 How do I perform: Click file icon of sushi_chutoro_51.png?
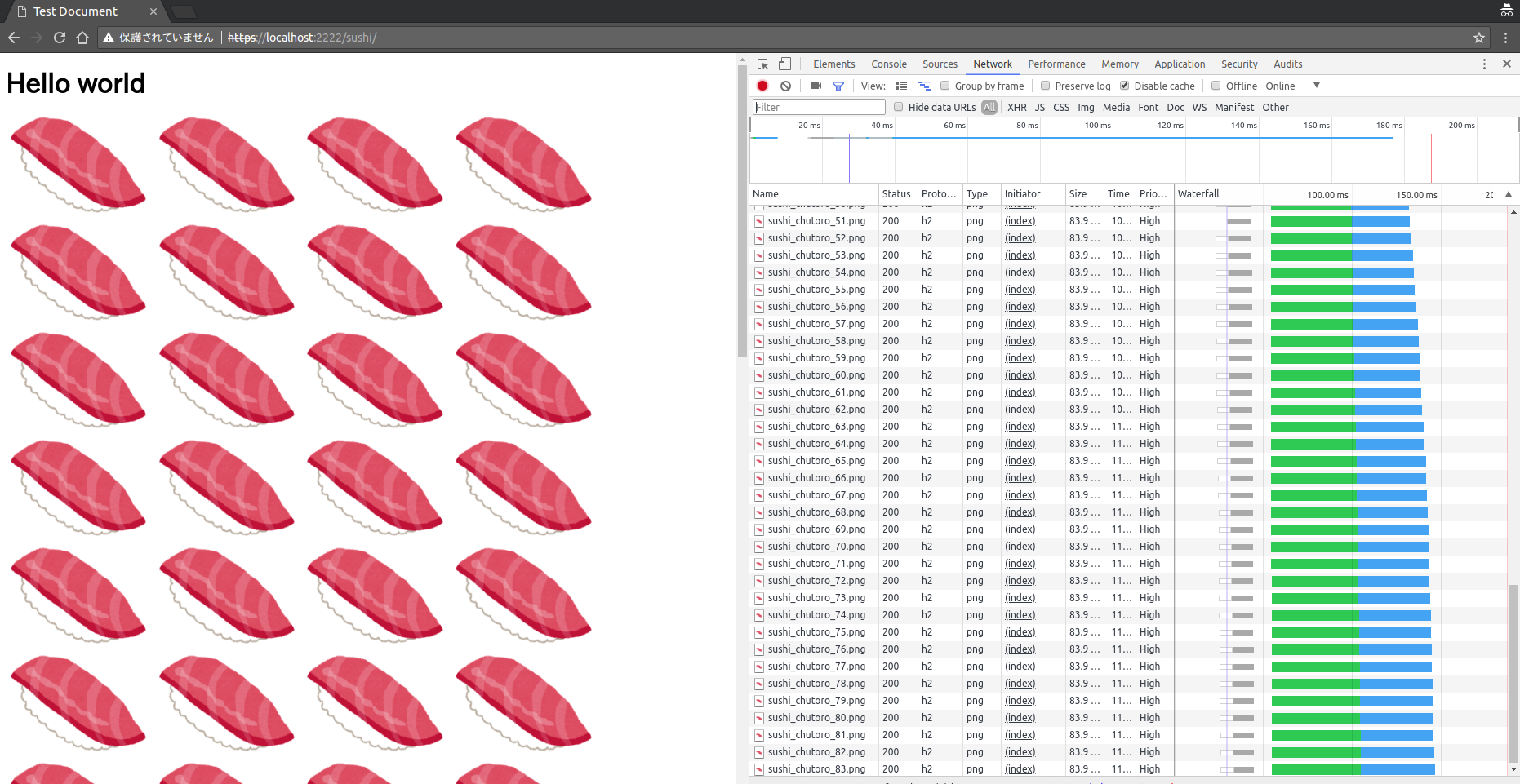tap(759, 221)
